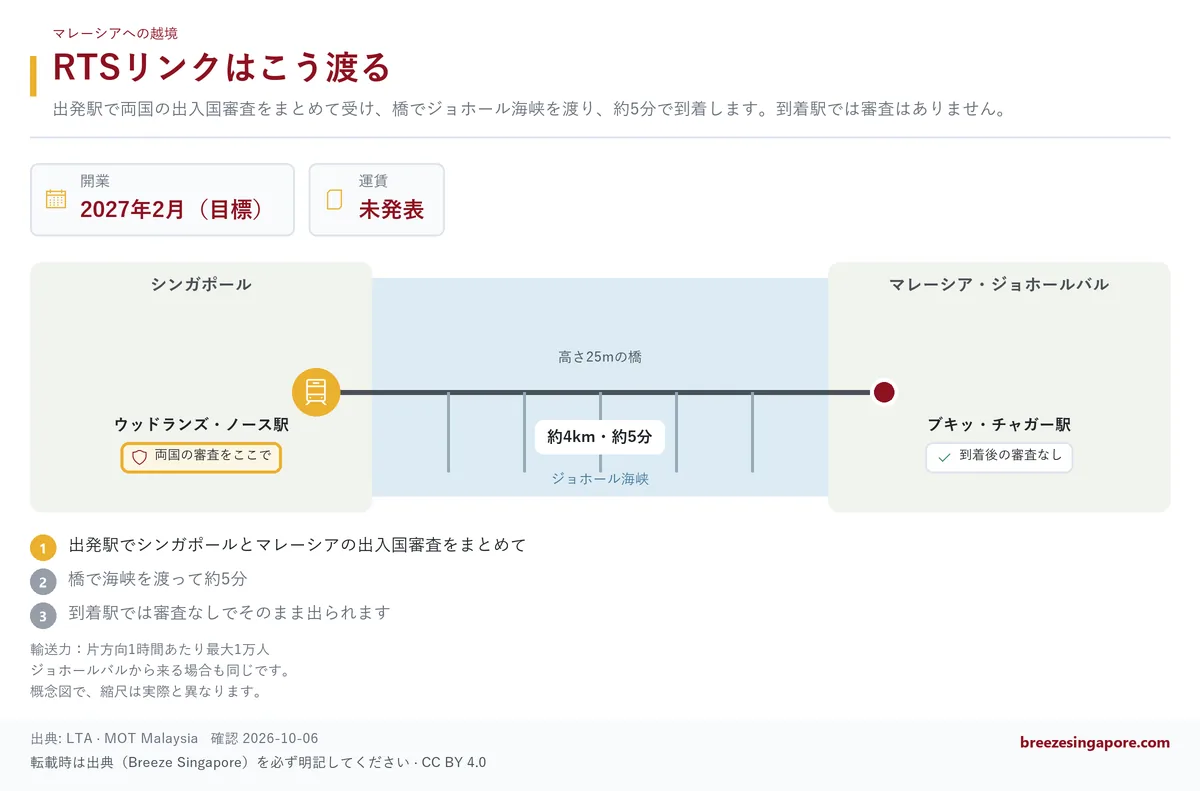Select step 1 yellow number circle

[43, 548]
